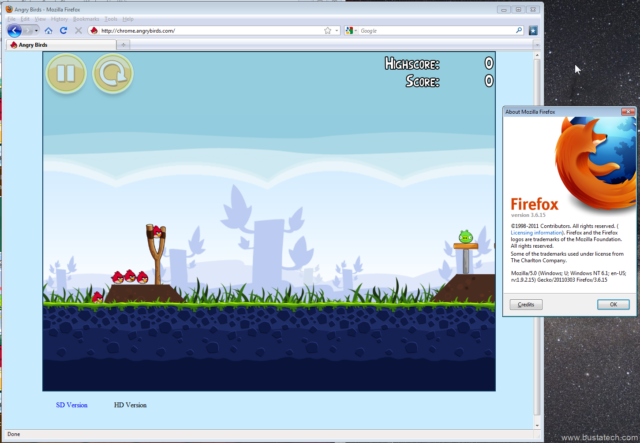Viewport: 640px width, 443px height.
Task: Click the Highscore label text
Action: click(412, 64)
